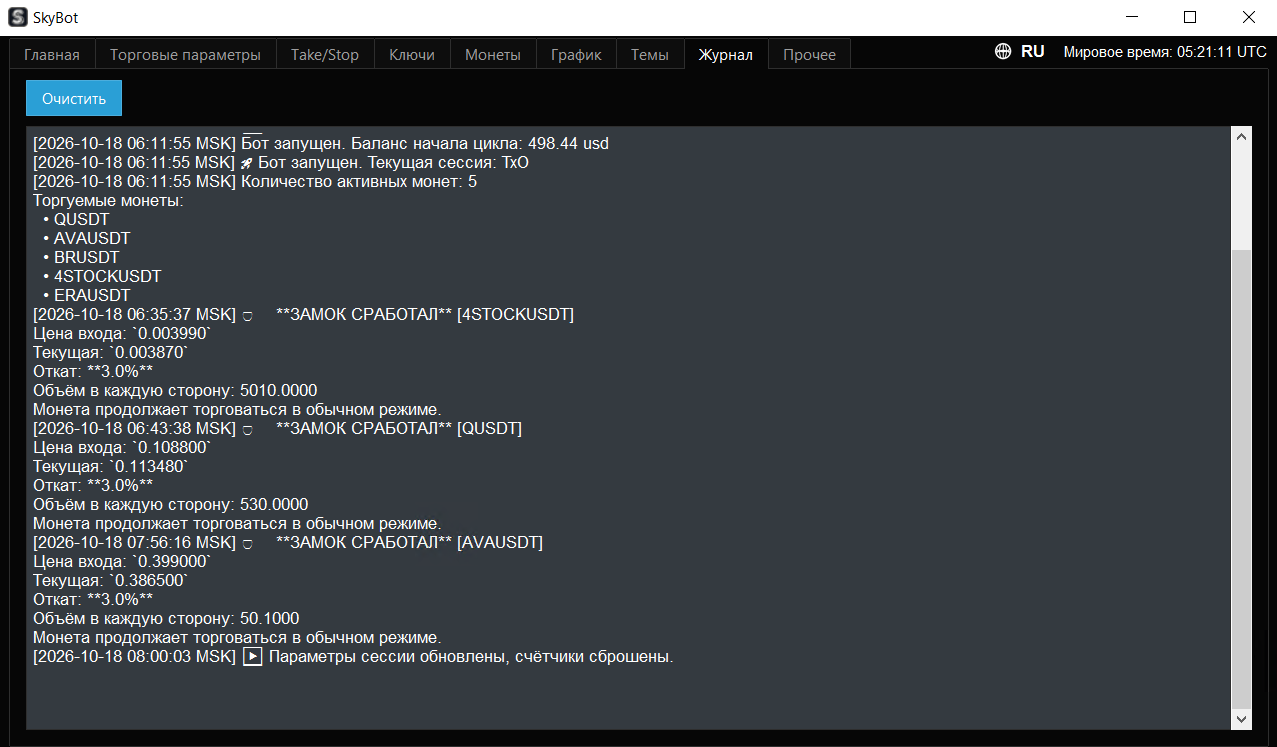Click the rocket icon in 'Бот запущен' line
The height and width of the screenshot is (747, 1277).
pos(247,163)
